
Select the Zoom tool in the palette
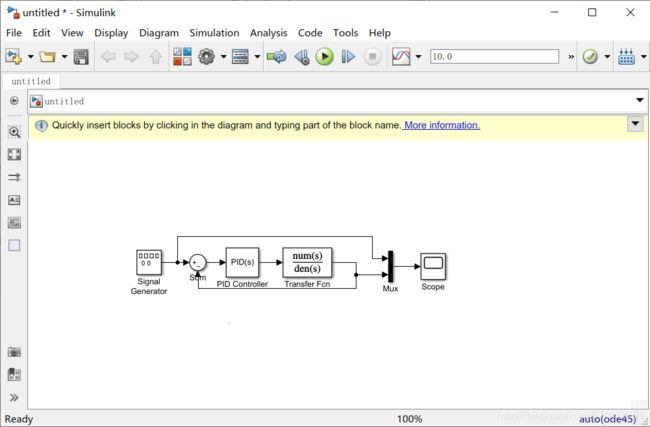14,132
